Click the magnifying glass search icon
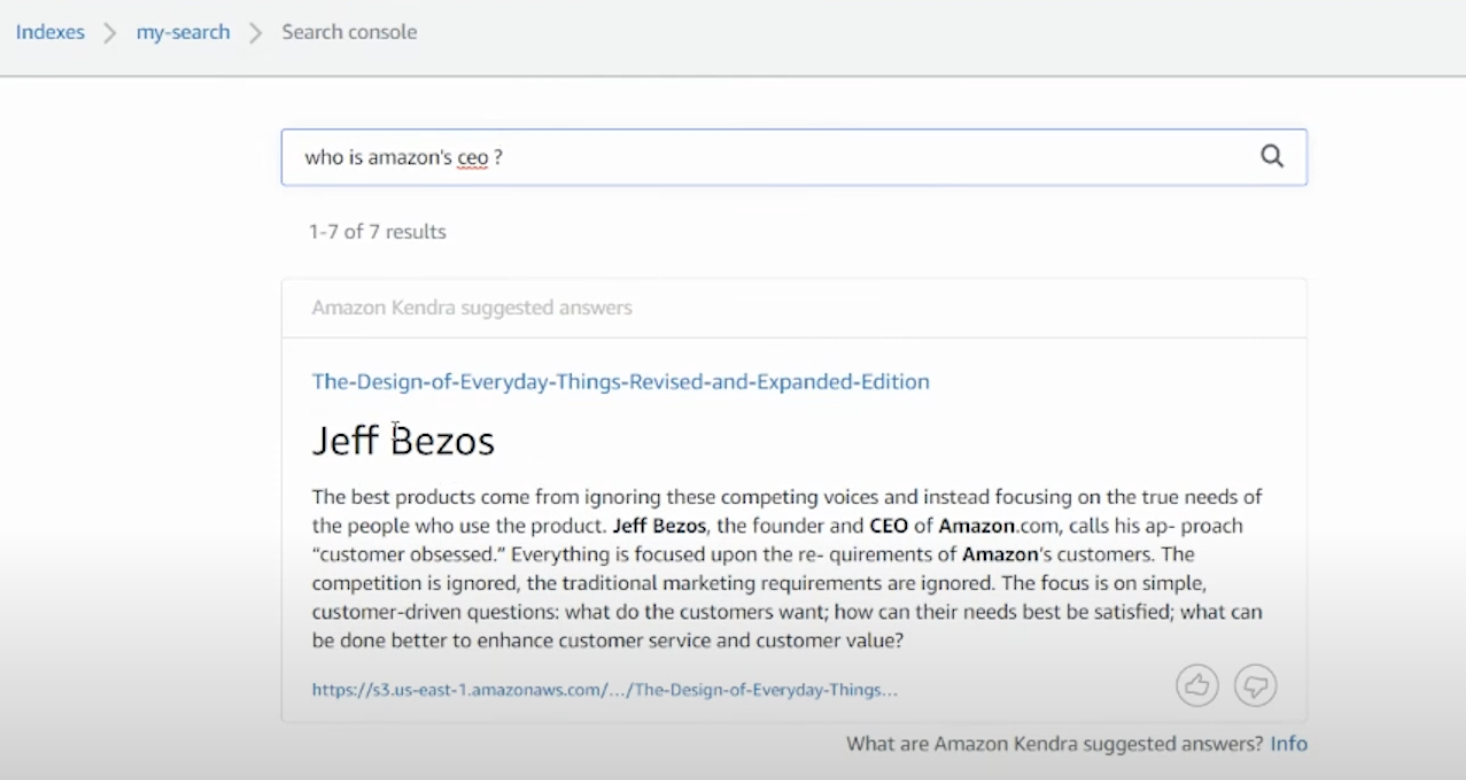The width and height of the screenshot is (1466, 780). pyautogui.click(x=1271, y=156)
